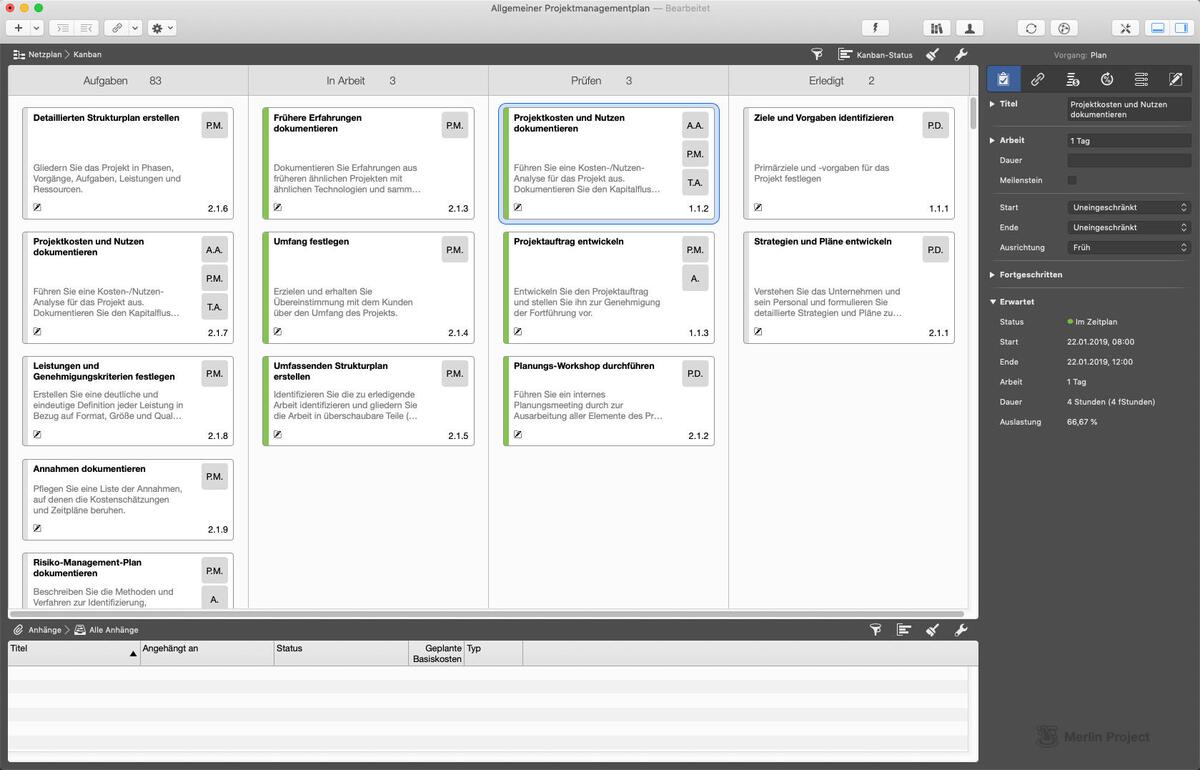Click the Kanban-Status grouping button
Image resolution: width=1200 pixels, height=770 pixels.
coord(876,55)
